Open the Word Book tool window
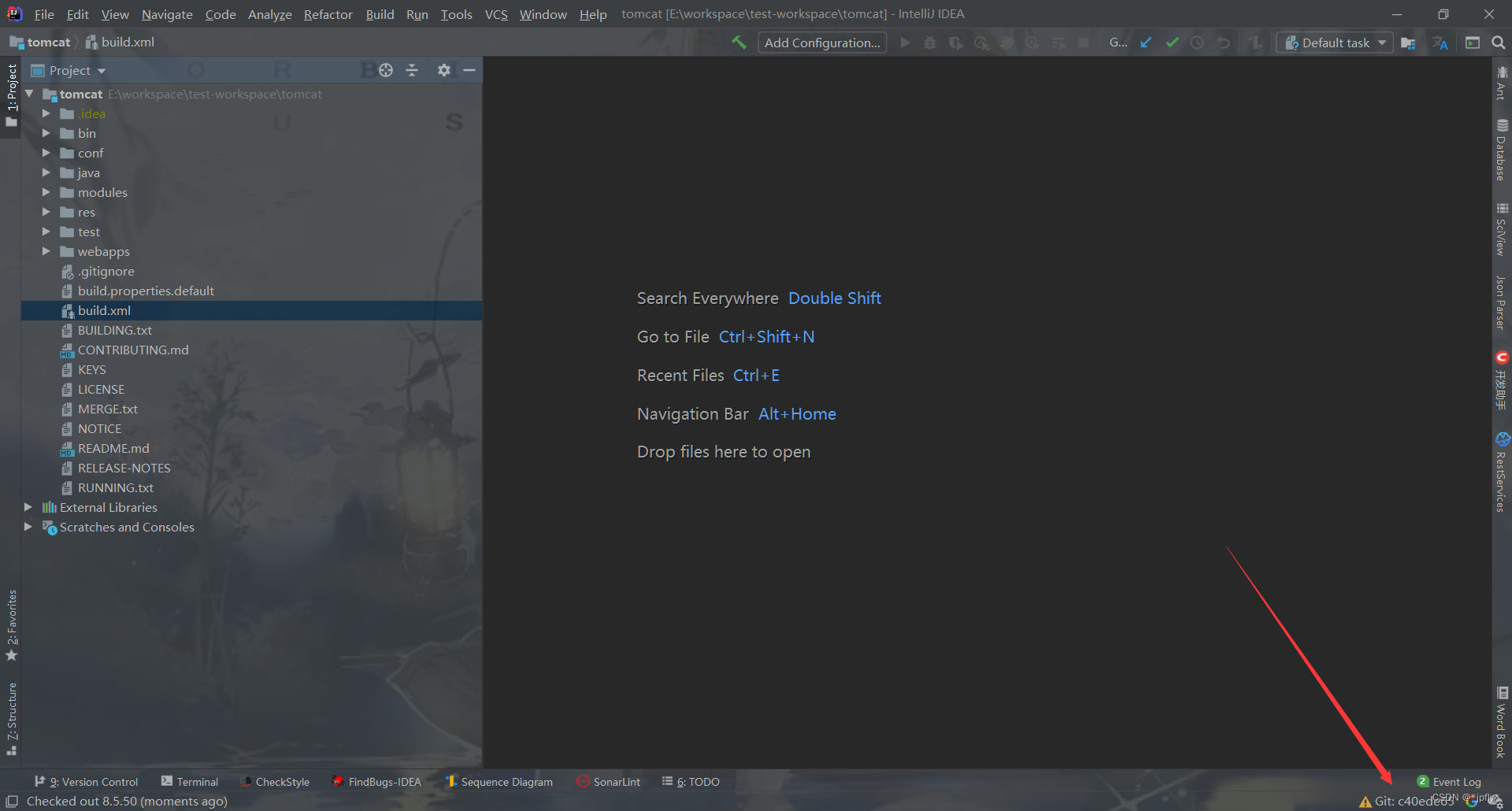The height and width of the screenshot is (811, 1512). 1502,722
